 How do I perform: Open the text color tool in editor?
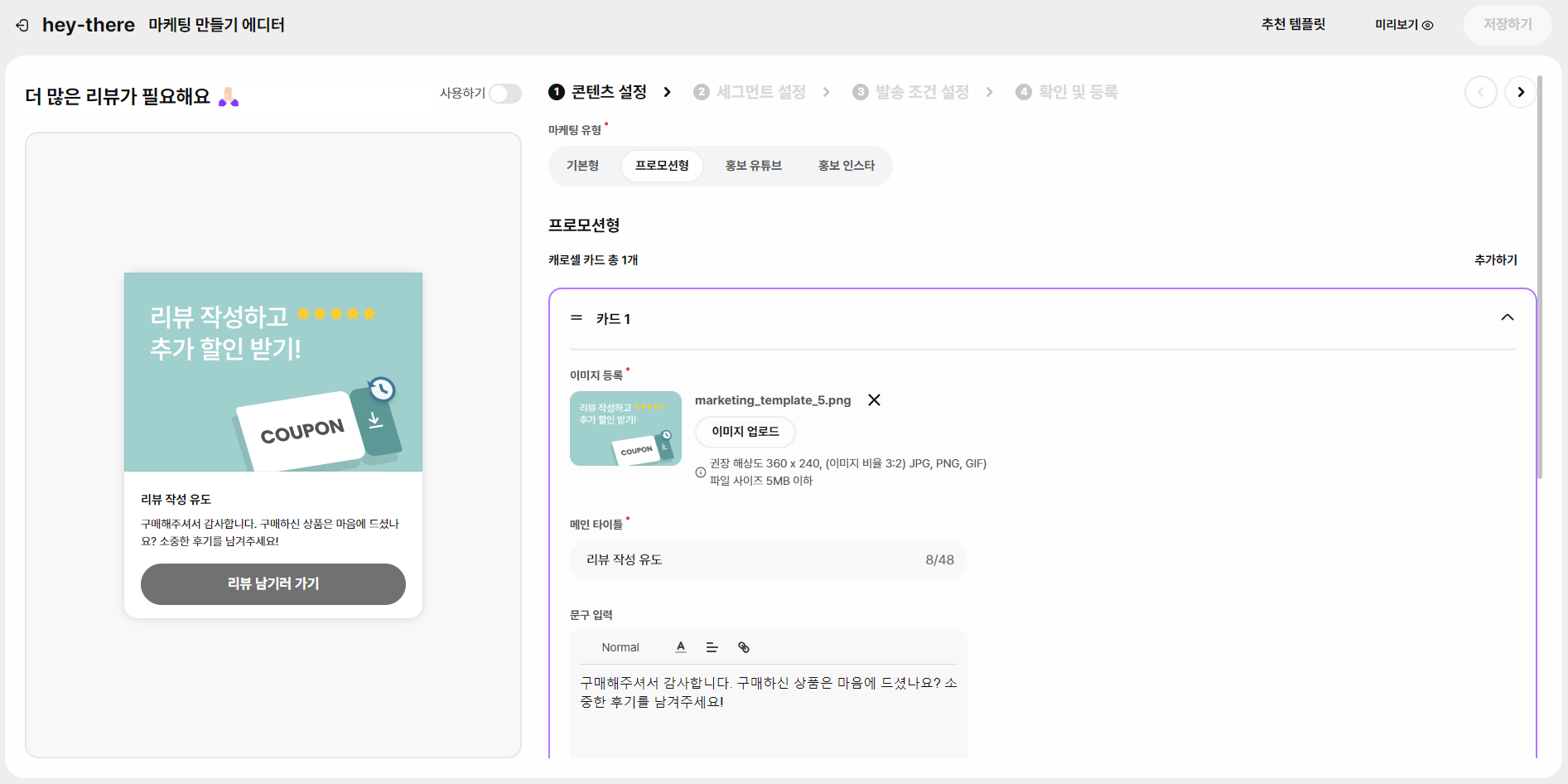point(681,647)
